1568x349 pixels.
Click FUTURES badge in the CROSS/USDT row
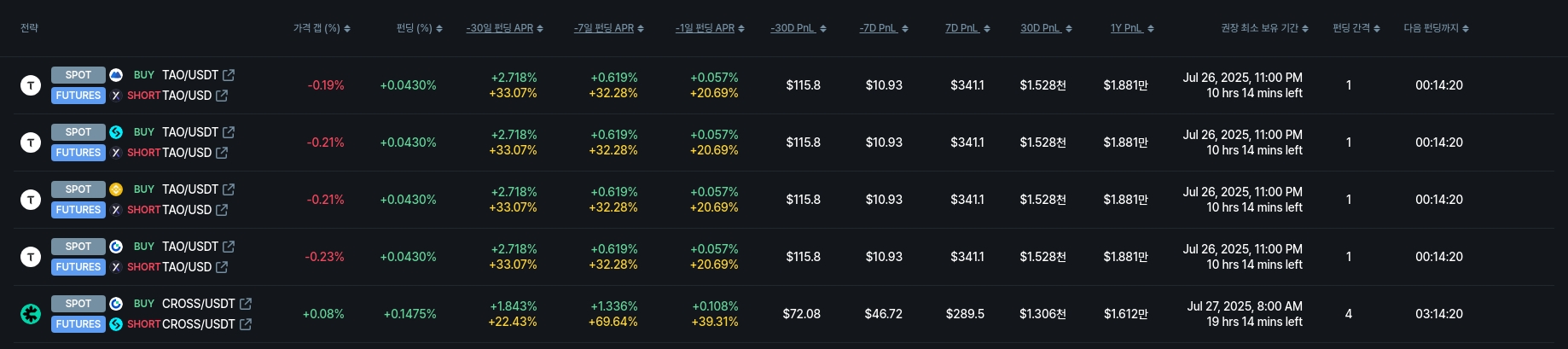click(x=78, y=324)
